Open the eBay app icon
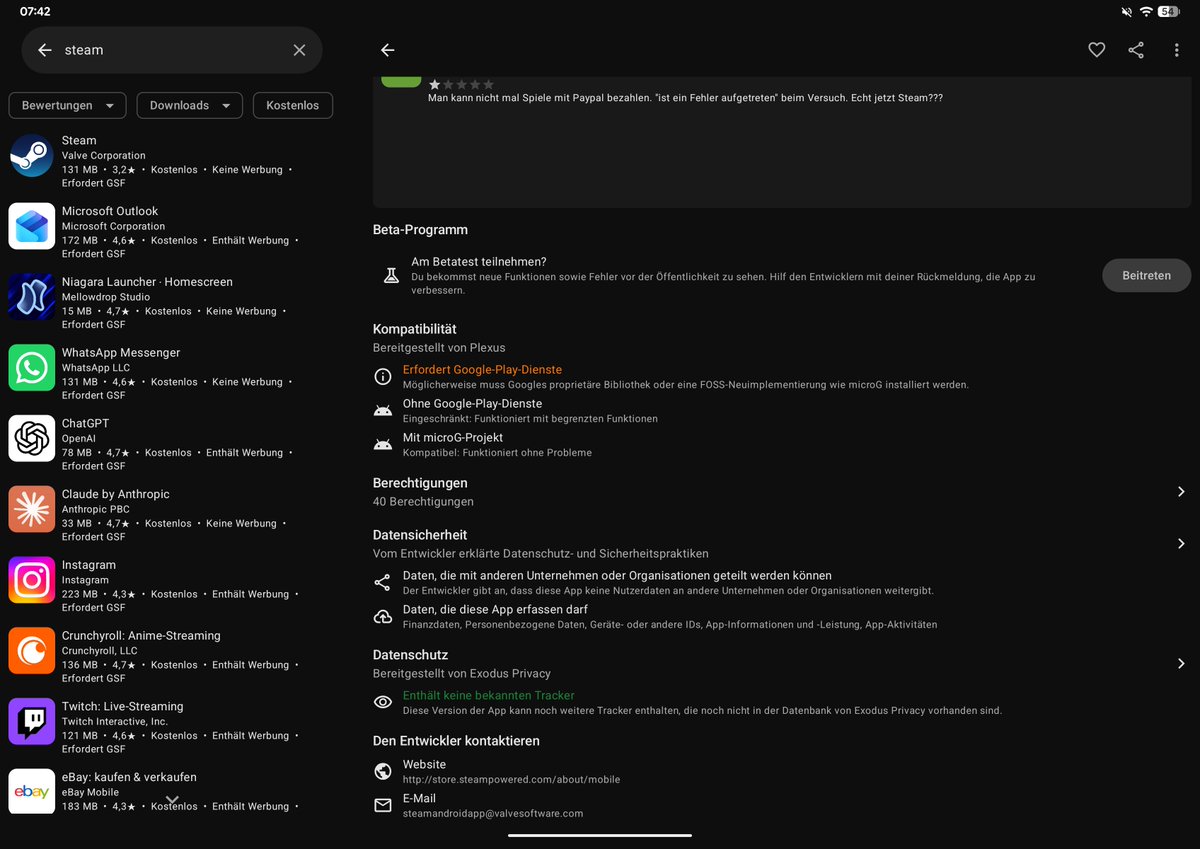The width and height of the screenshot is (1200, 849). [x=32, y=791]
